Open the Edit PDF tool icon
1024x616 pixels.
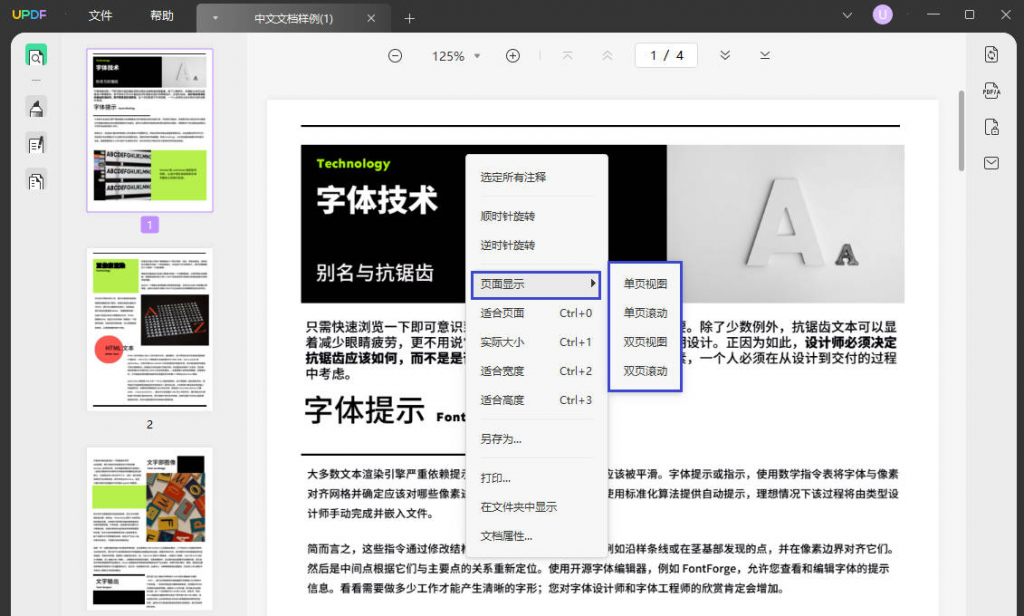pos(36,144)
